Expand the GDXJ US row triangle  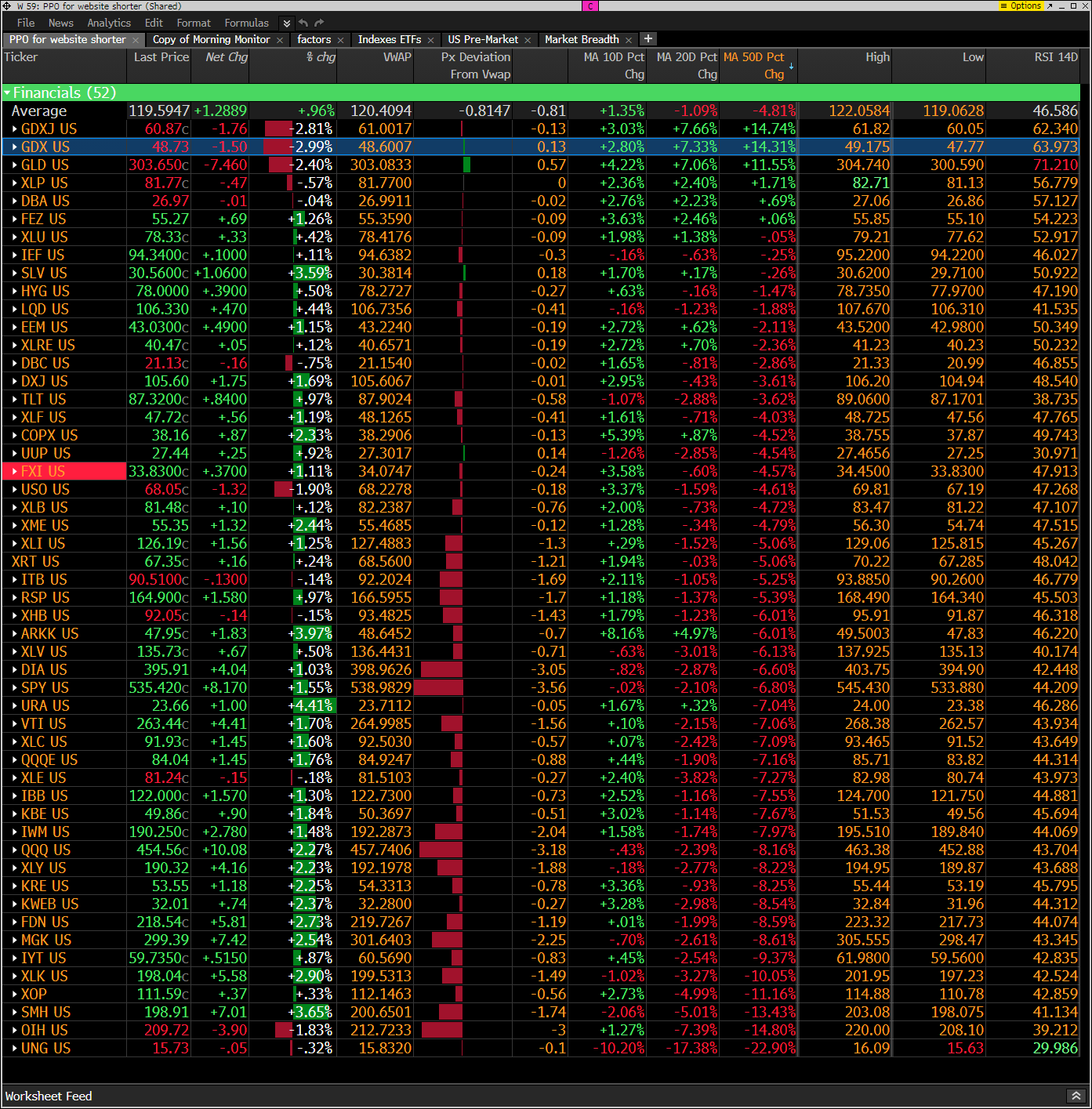[x=15, y=129]
